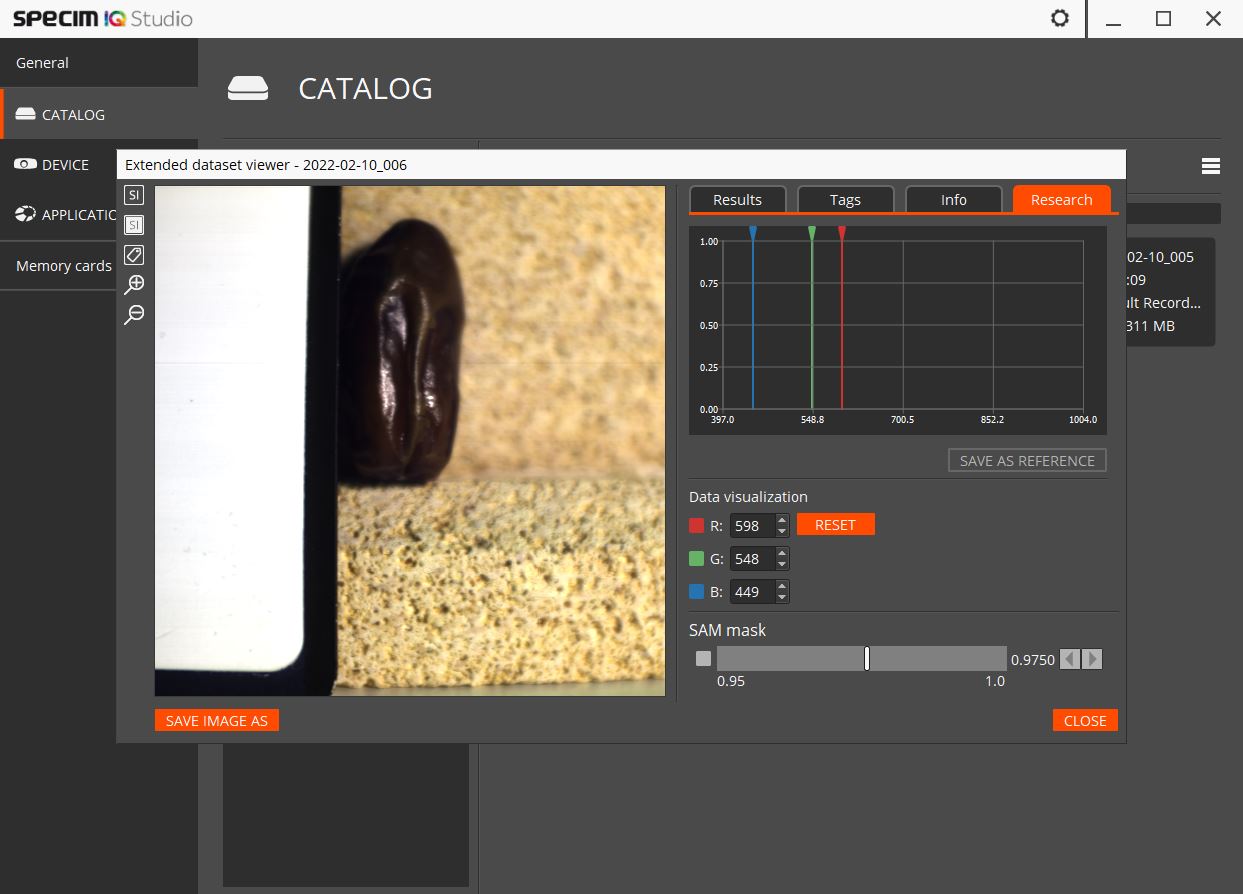Click the SAVE IMAGE AS button

point(217,720)
